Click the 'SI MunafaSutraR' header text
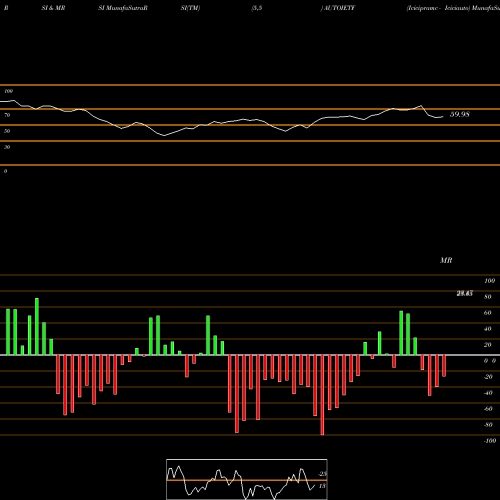Viewport: 500px width, 500px height. coord(123,8)
